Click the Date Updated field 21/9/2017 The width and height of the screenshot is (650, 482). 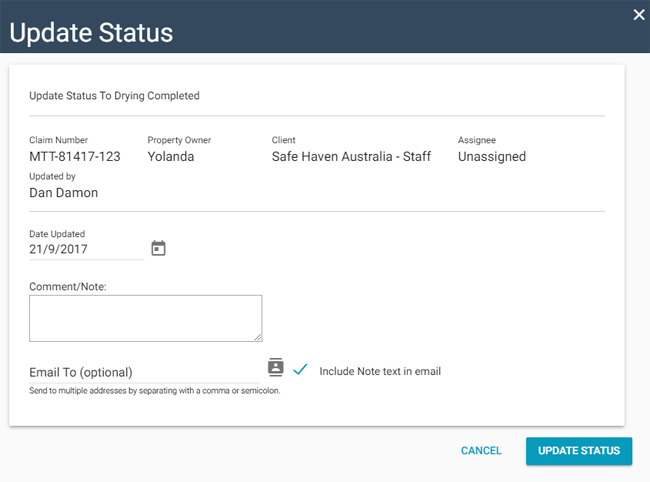(x=85, y=249)
